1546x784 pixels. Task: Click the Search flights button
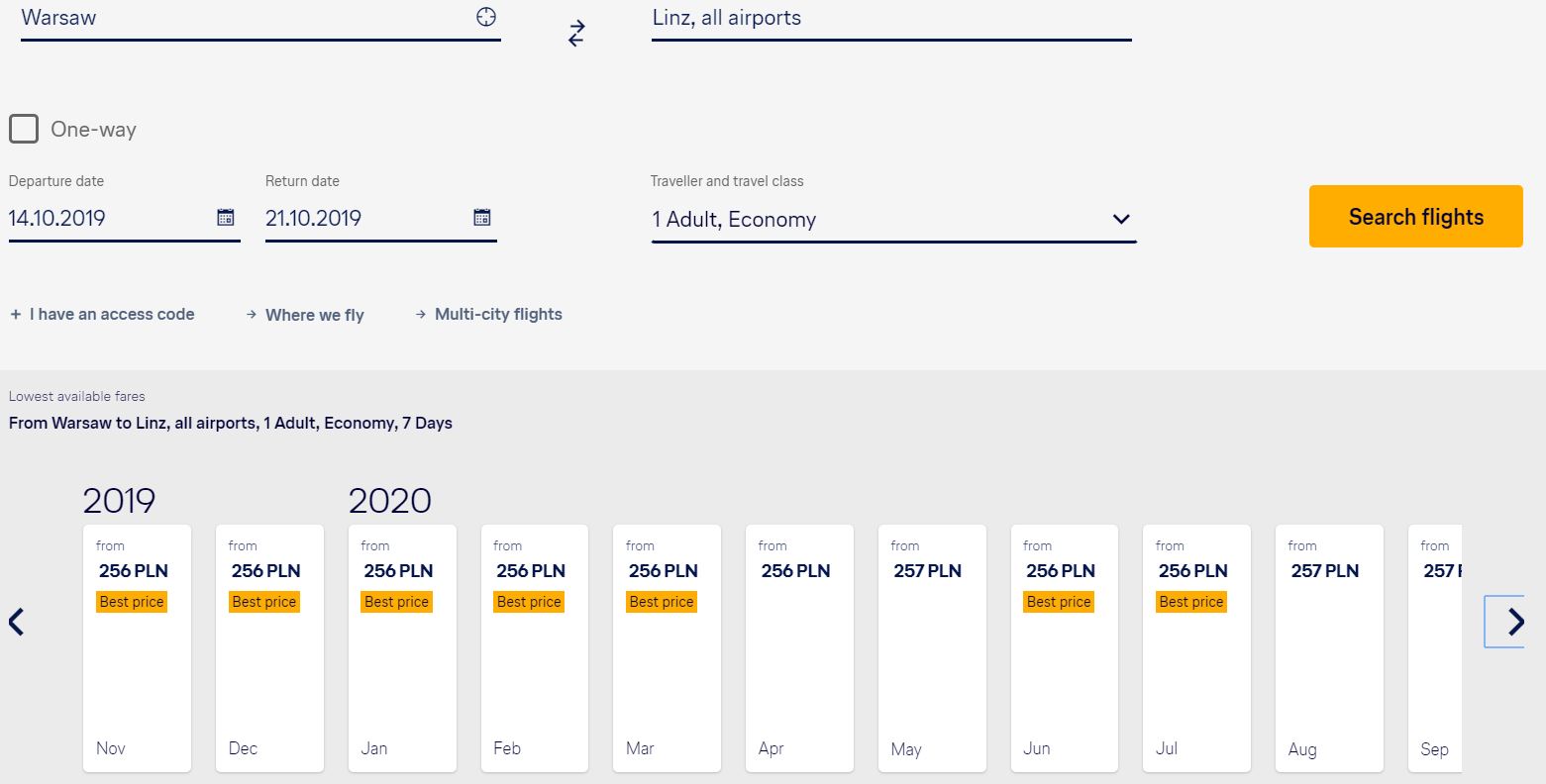1415,216
